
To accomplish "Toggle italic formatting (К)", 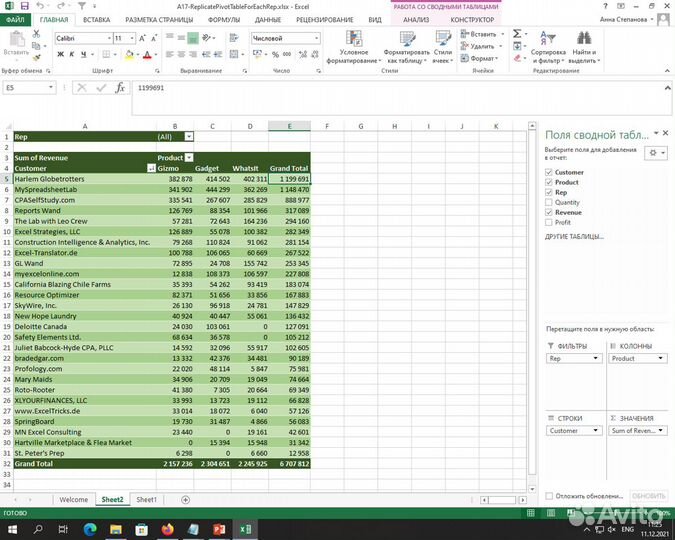I will click(x=71, y=54).
